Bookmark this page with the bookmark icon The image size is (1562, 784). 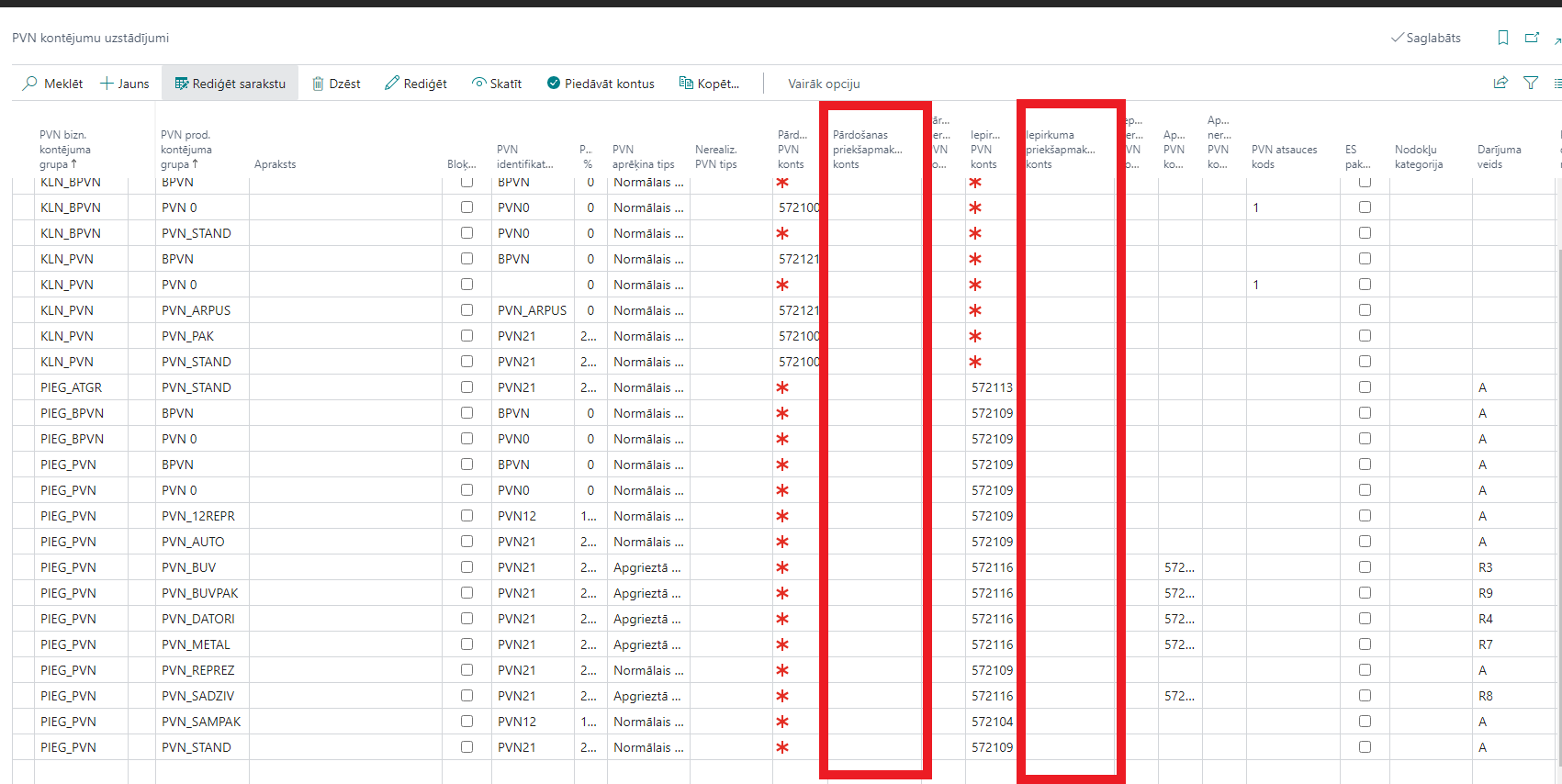click(x=1503, y=38)
